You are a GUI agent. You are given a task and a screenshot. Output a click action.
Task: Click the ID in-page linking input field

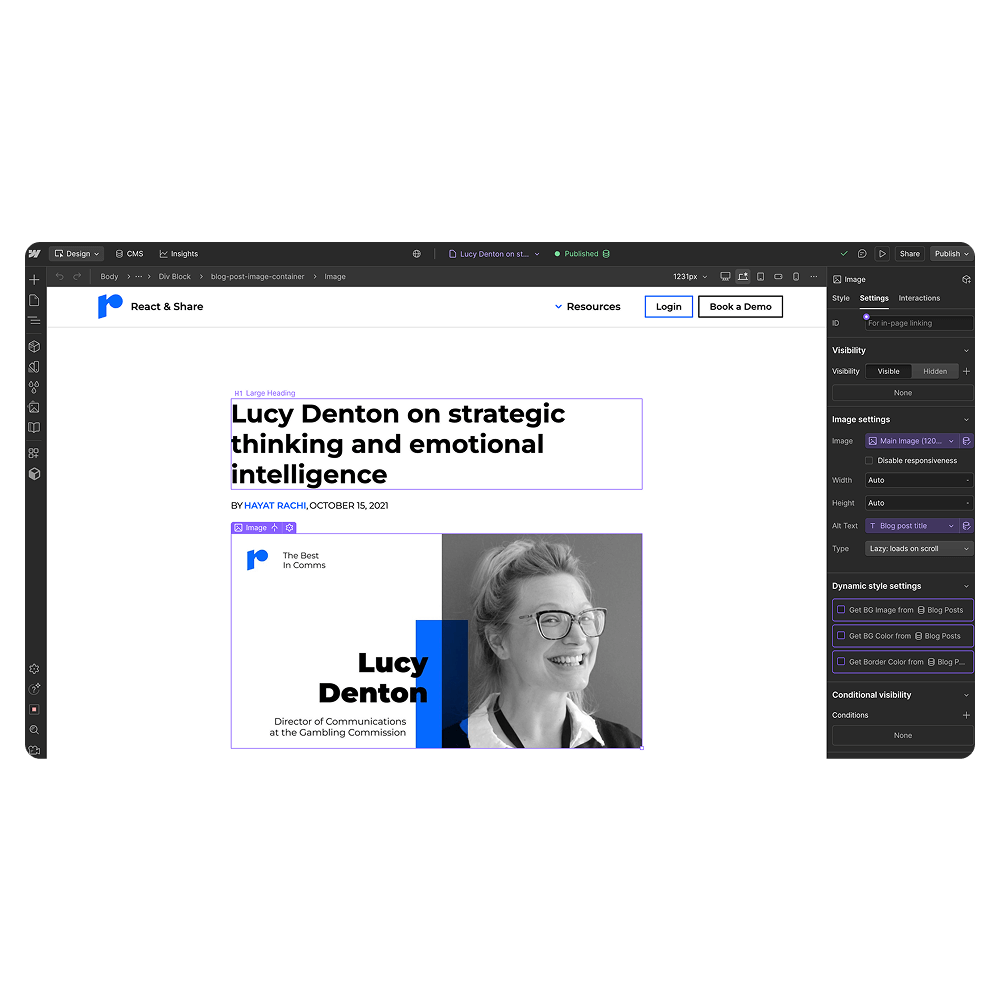(x=918, y=322)
